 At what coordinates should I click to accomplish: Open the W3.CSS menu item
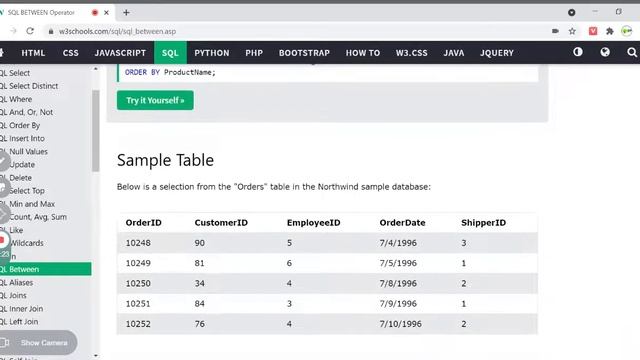[x=411, y=53]
